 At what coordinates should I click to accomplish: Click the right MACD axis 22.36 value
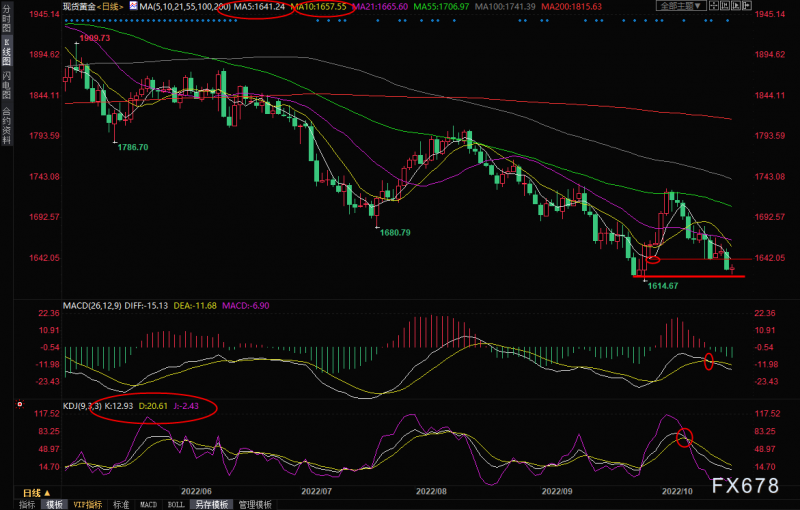[764, 313]
